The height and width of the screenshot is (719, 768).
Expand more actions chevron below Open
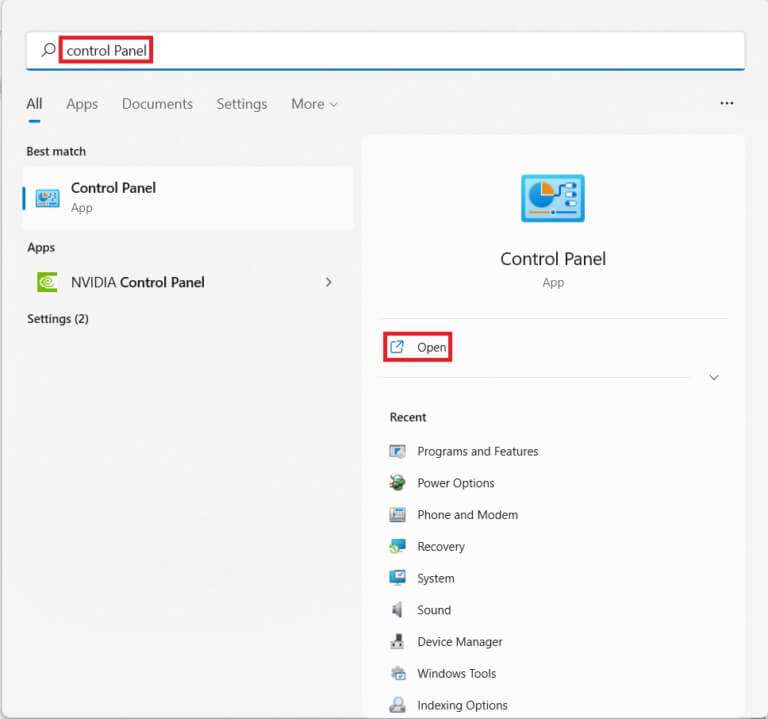click(714, 377)
